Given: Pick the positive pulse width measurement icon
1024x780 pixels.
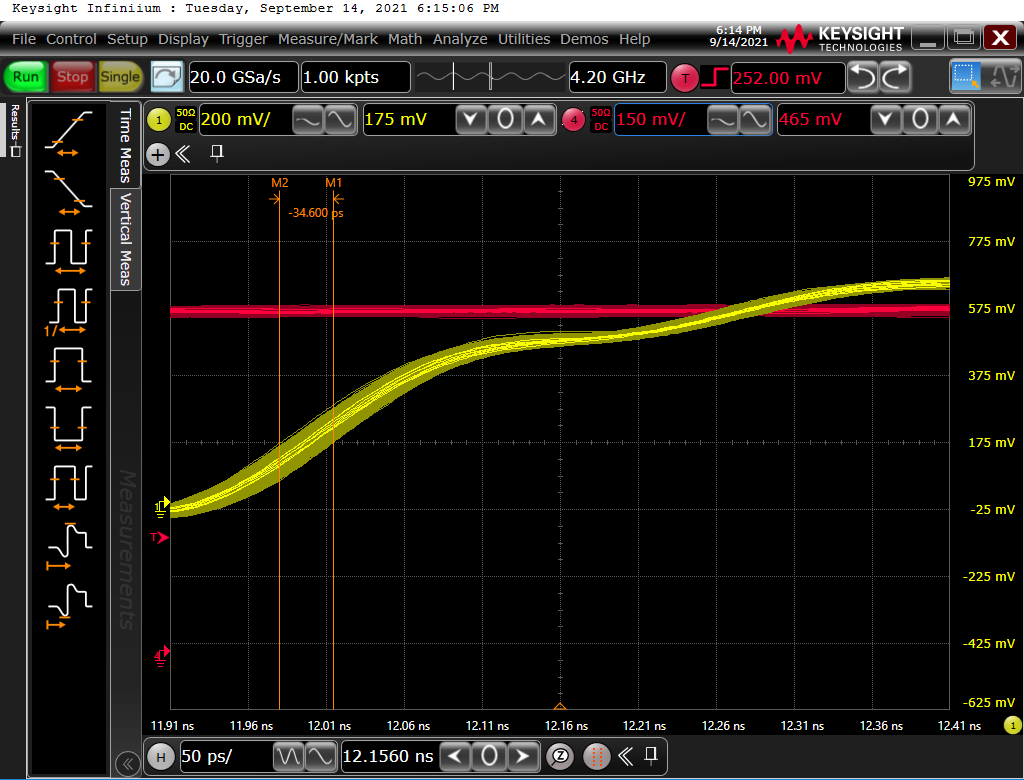Looking at the screenshot, I should pos(68,366).
